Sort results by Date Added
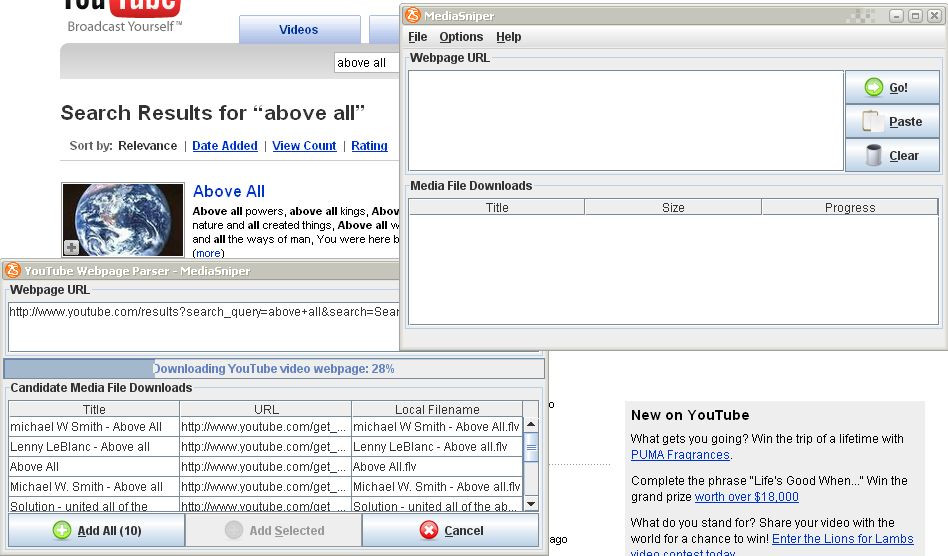Screen dimensions: 948x556 [x=225, y=146]
